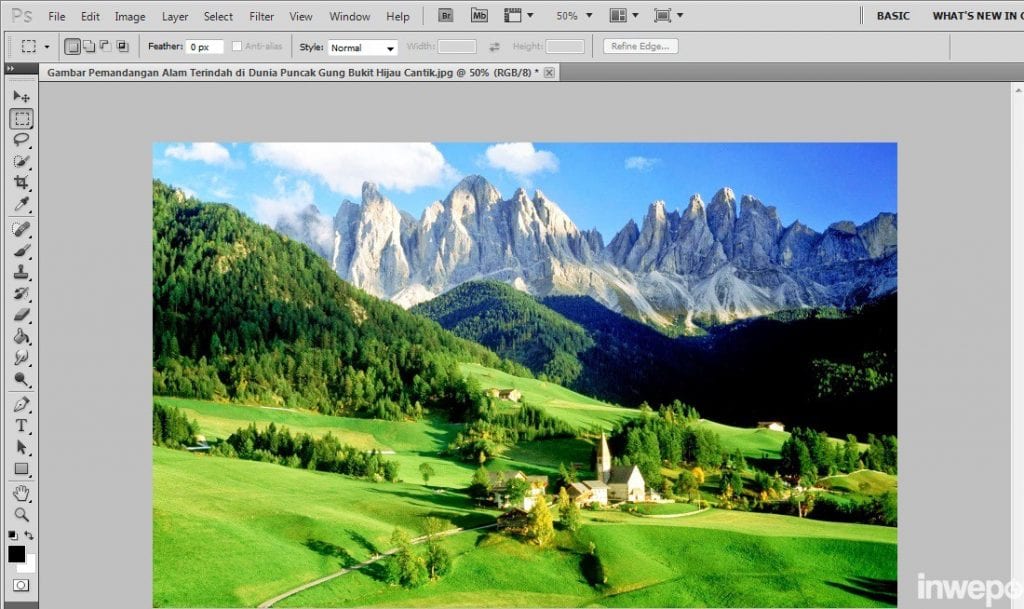This screenshot has height=609, width=1024.
Task: Open the File menu
Action: pos(57,16)
